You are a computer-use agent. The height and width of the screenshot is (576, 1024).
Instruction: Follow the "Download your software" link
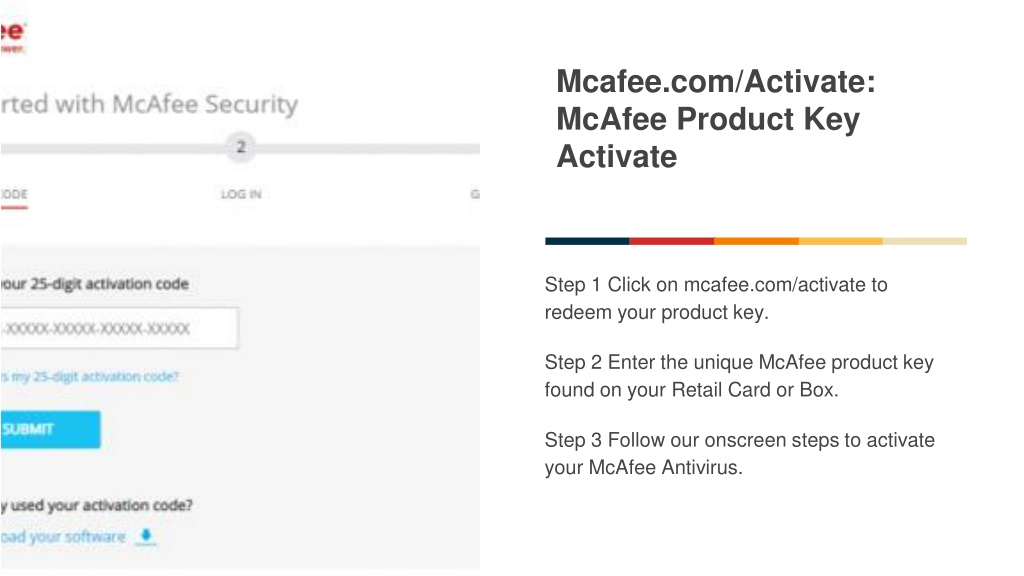[63, 537]
